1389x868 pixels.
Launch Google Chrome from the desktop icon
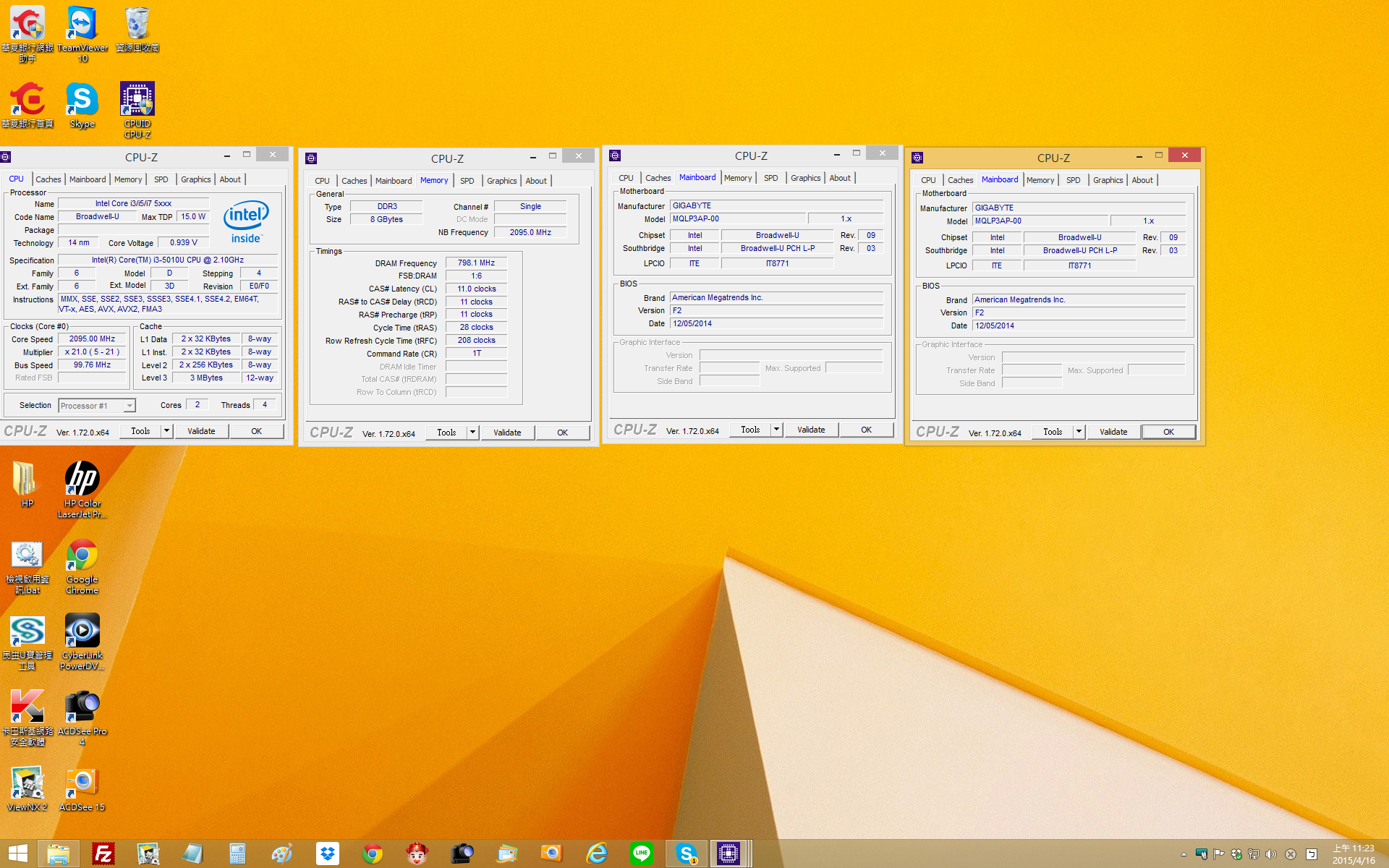82,566
